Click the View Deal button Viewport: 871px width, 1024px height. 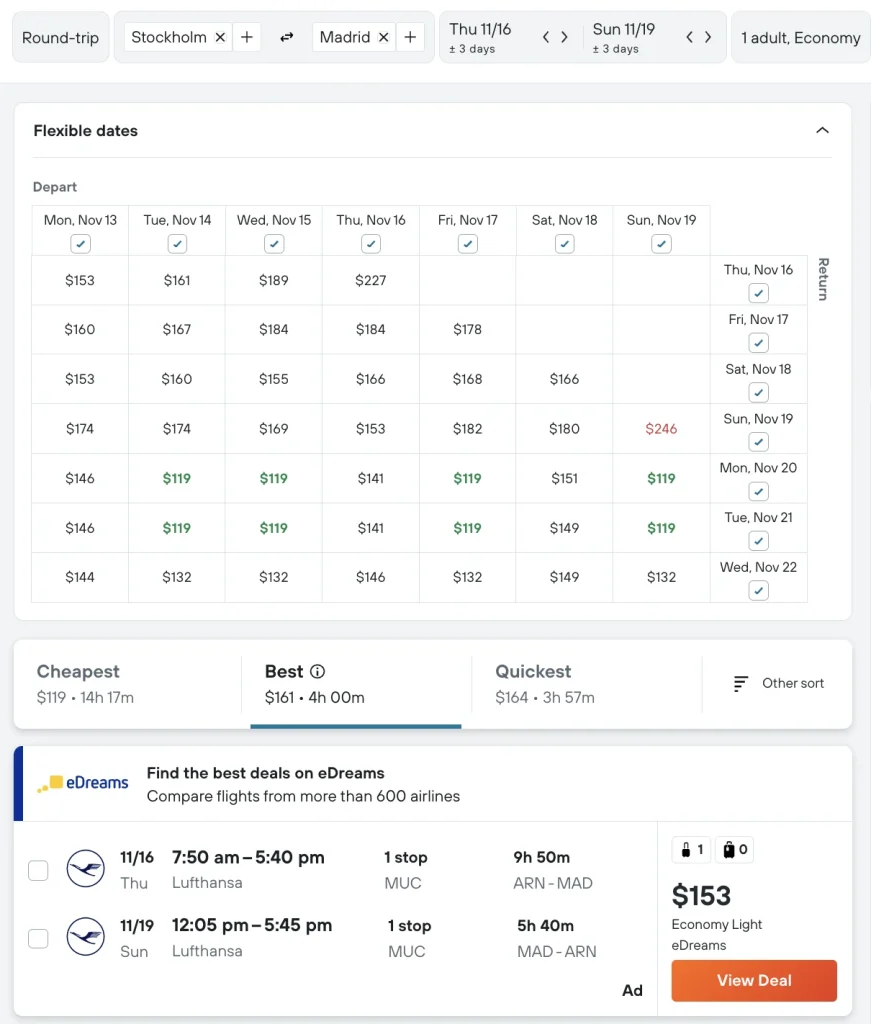tap(754, 980)
